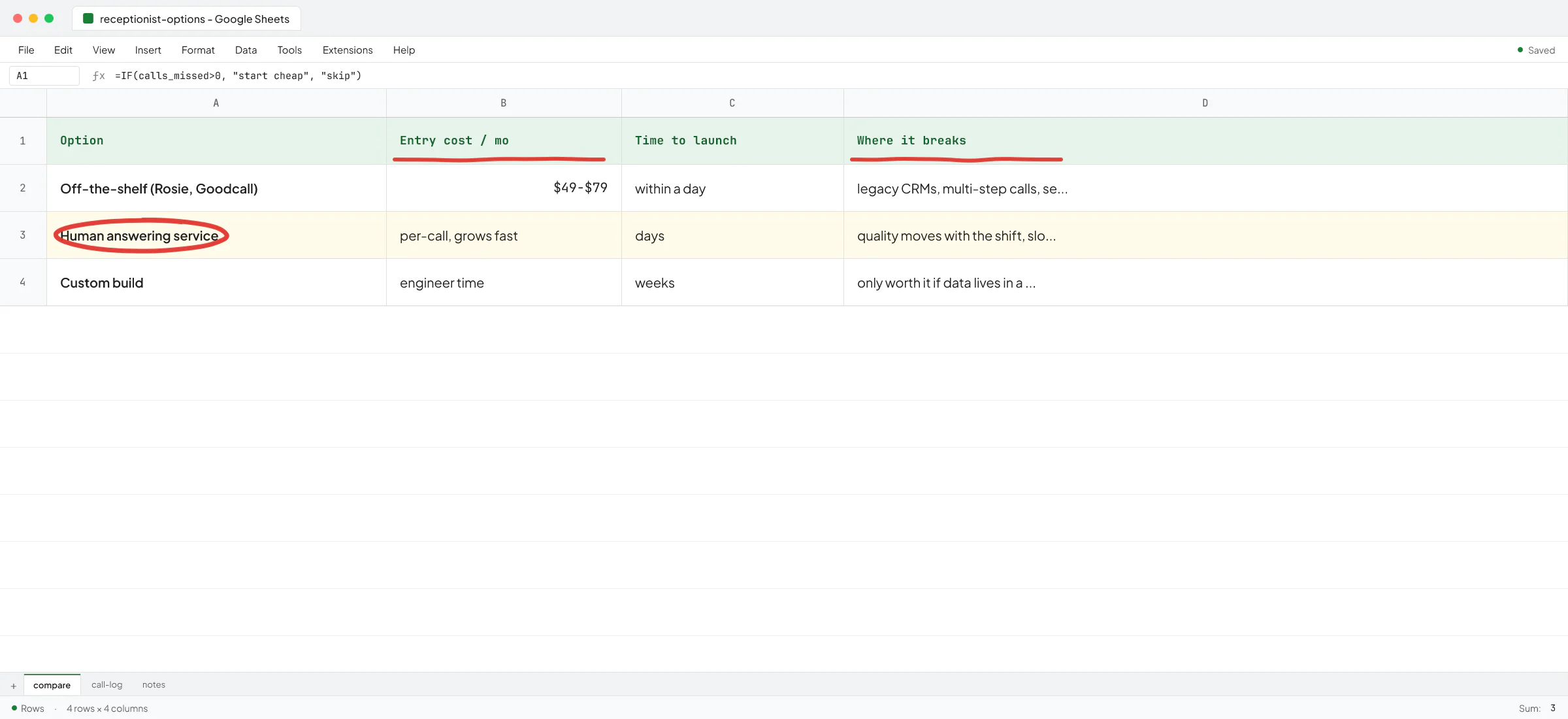Switch to the call-log sheet tab
The height and width of the screenshot is (719, 1568).
[x=107, y=685]
